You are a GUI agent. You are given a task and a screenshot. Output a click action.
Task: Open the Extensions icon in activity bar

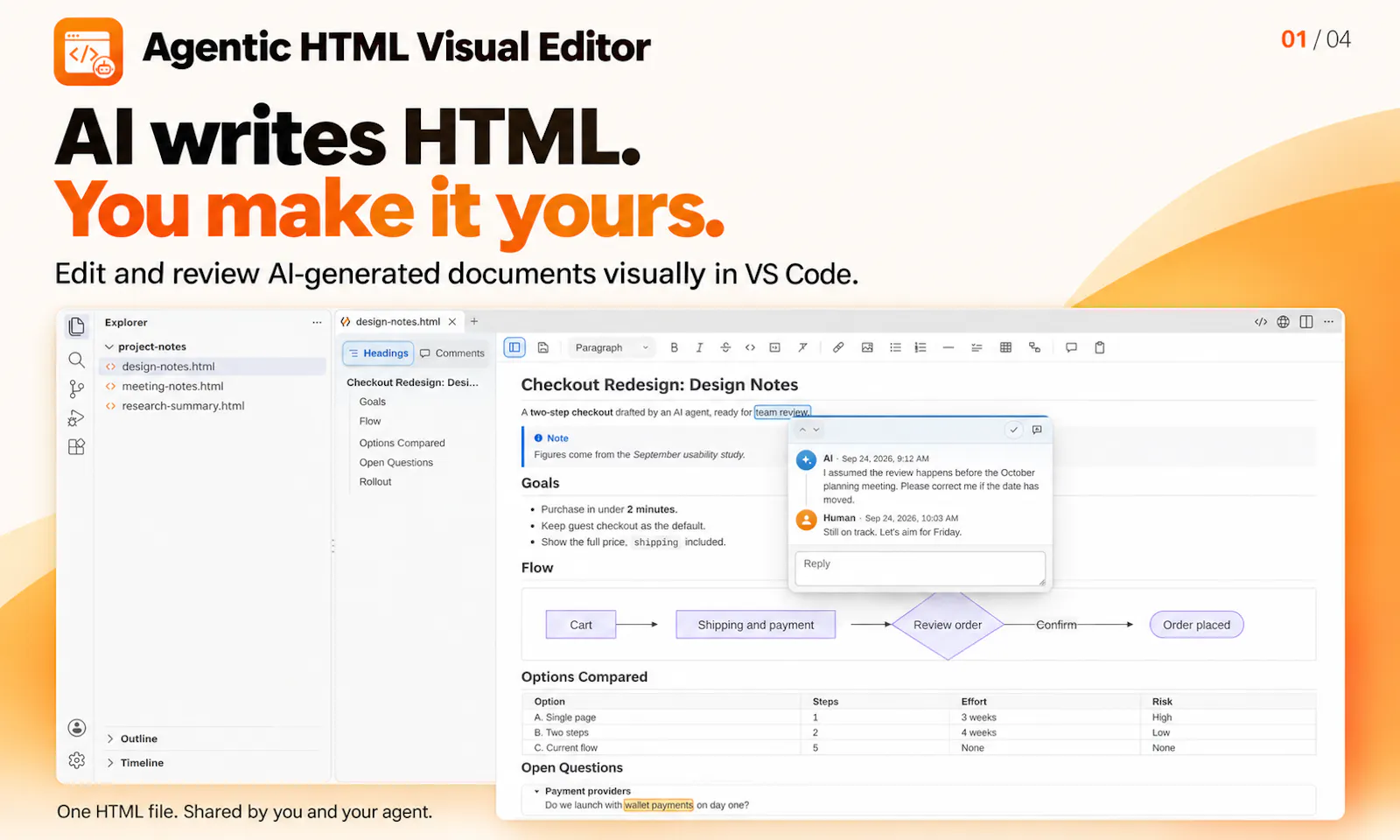(77, 447)
